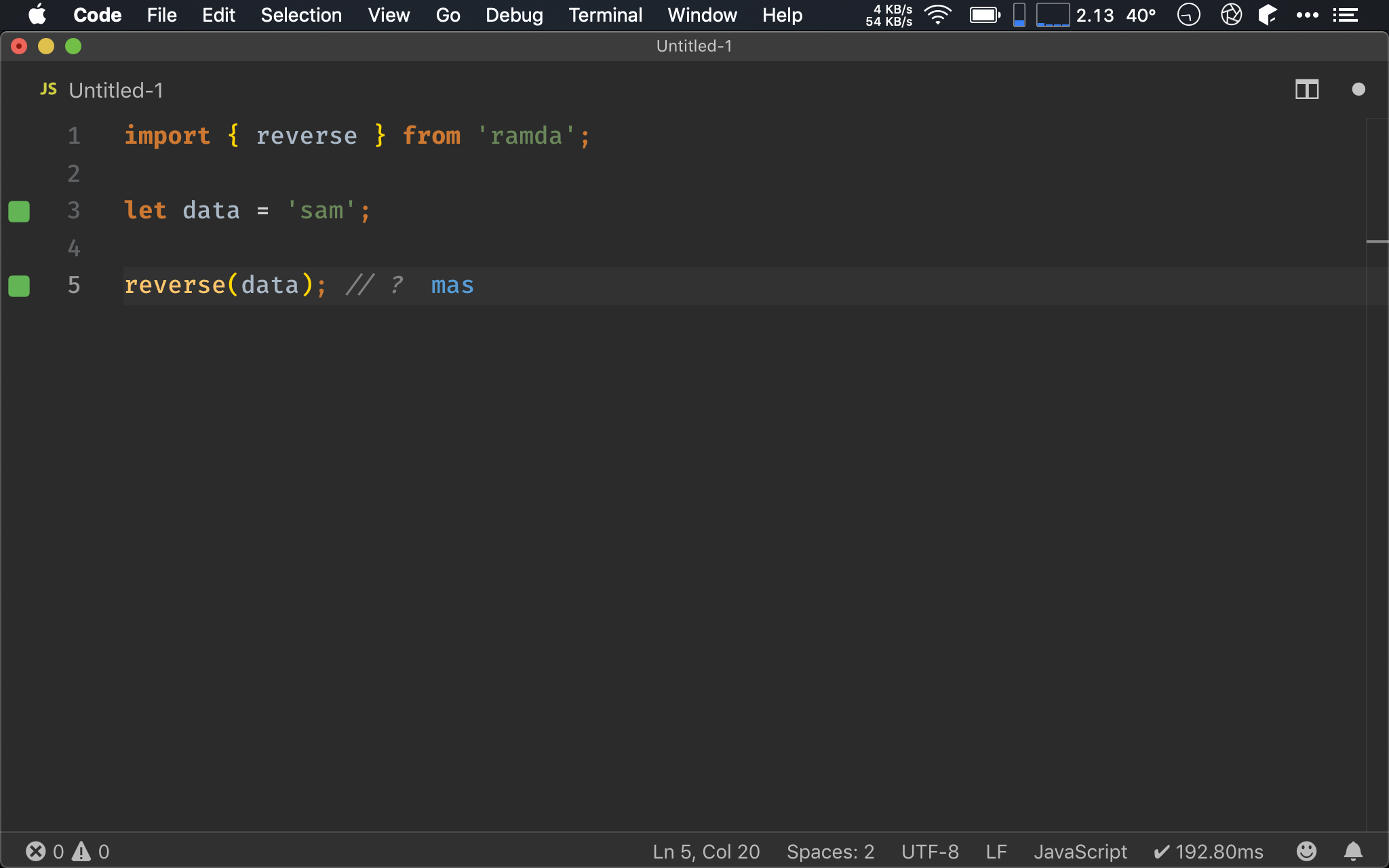
Task: Select language mode JavaScript
Action: [x=1080, y=852]
